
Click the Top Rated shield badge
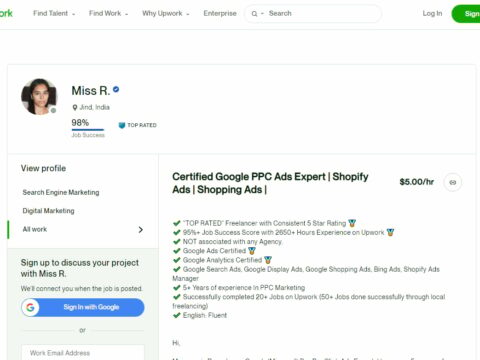[122, 125]
